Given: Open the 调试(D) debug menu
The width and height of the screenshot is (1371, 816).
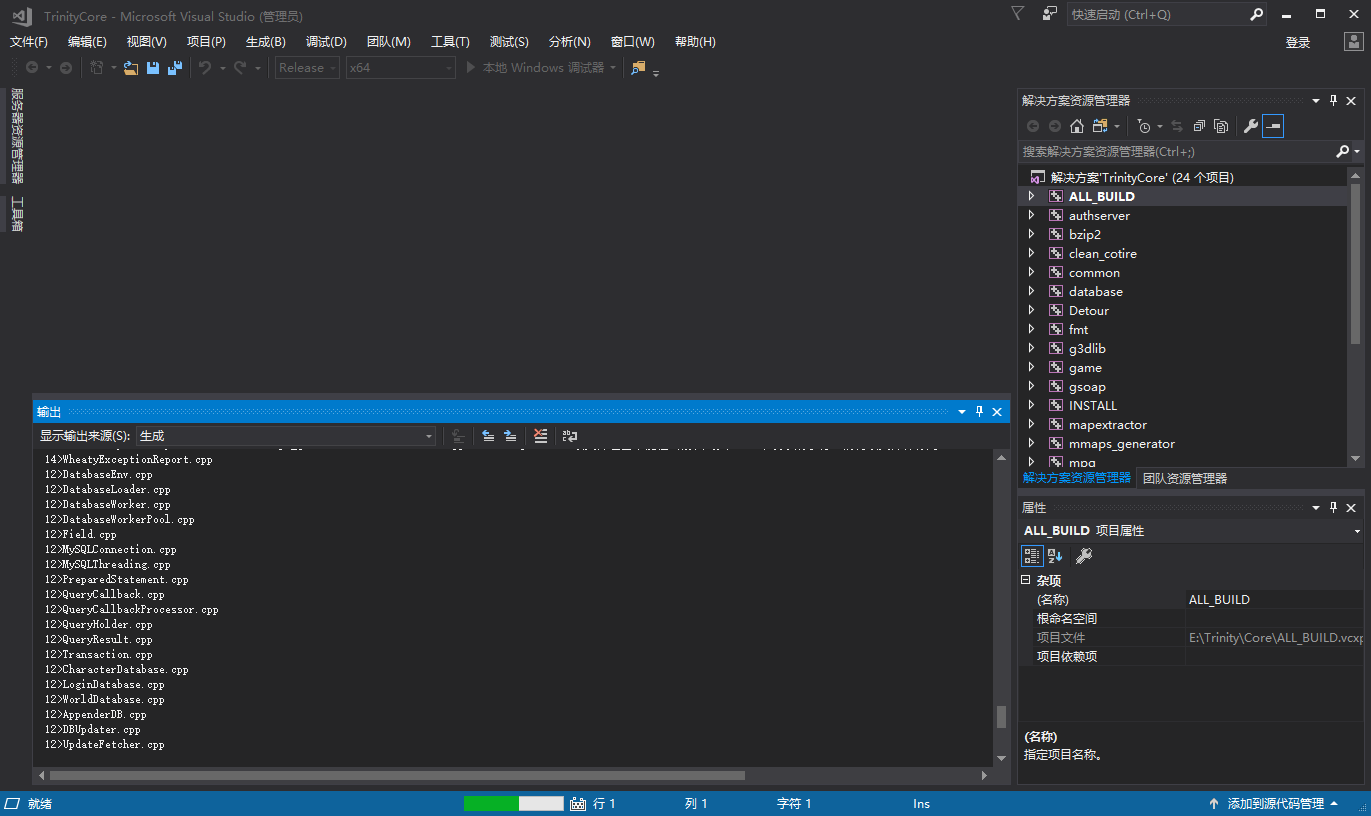Looking at the screenshot, I should [326, 42].
